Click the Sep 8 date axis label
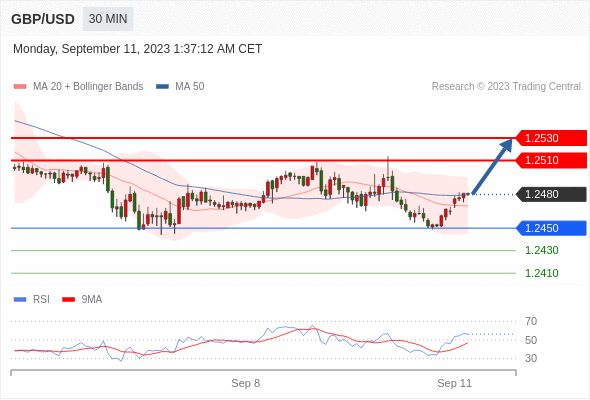The image size is (590, 400). tap(246, 383)
